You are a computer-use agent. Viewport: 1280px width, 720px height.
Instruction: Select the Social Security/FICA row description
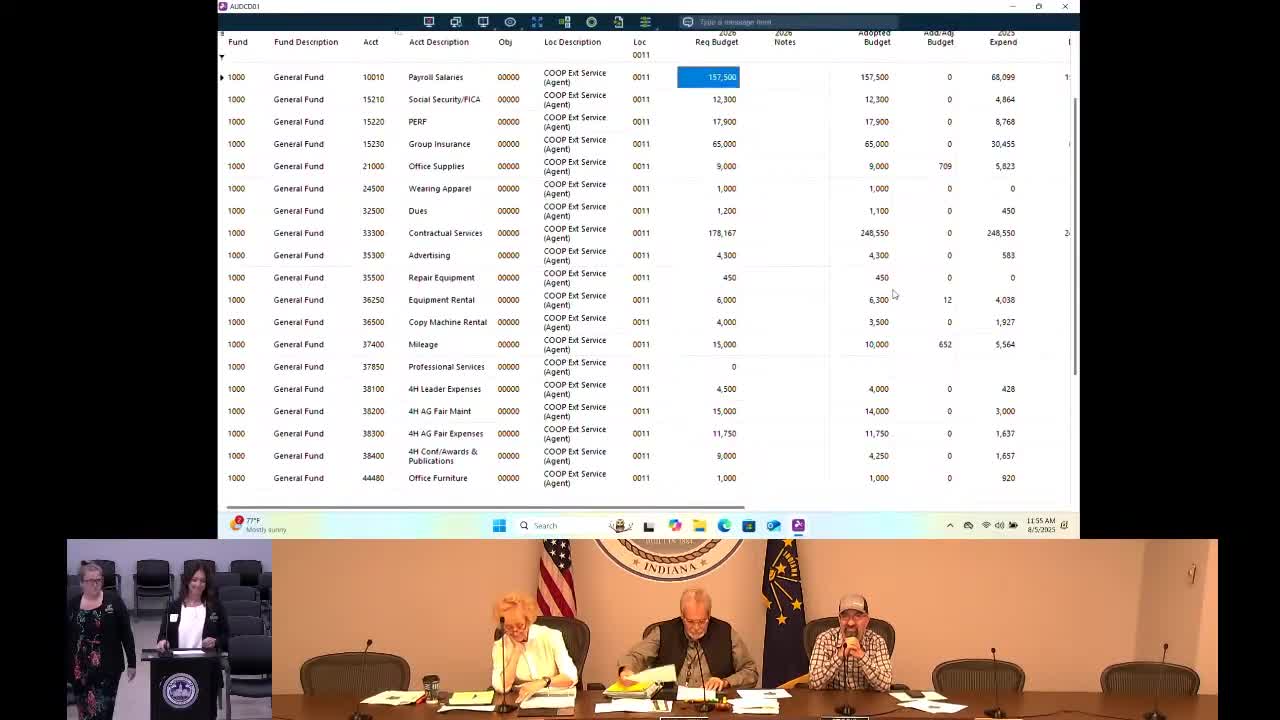point(444,99)
